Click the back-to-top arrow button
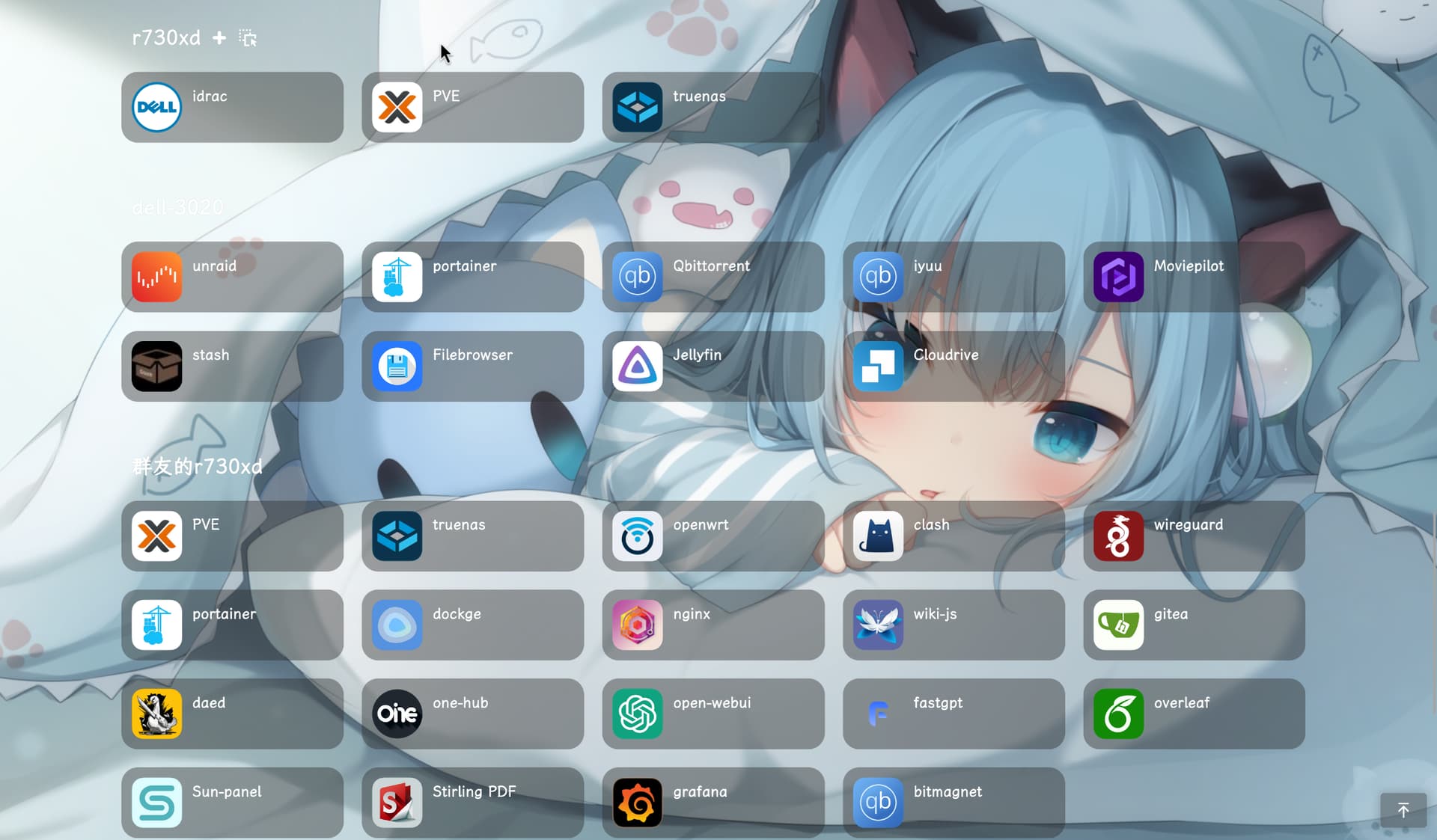Screen dimensions: 1437x840 (1403, 810)
